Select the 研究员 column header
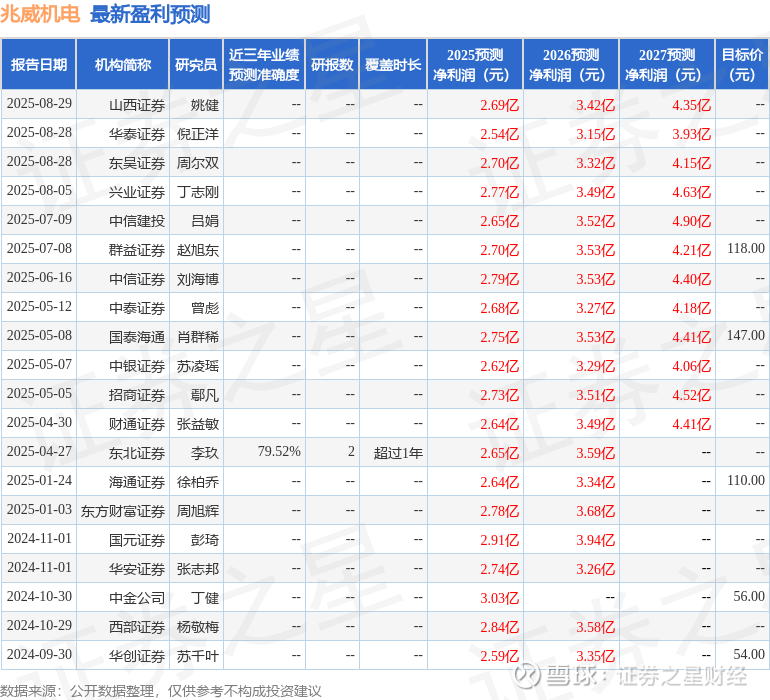This screenshot has width=770, height=700. 196,64
